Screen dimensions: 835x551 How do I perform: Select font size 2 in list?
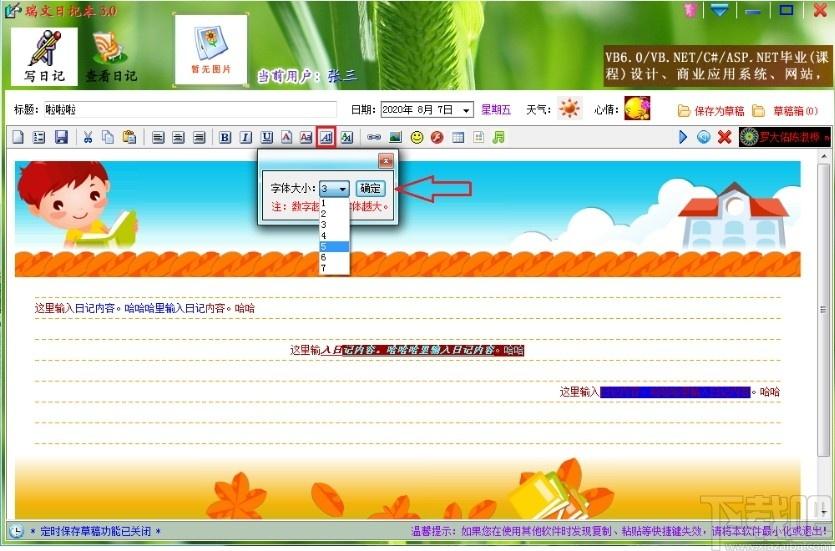point(334,213)
